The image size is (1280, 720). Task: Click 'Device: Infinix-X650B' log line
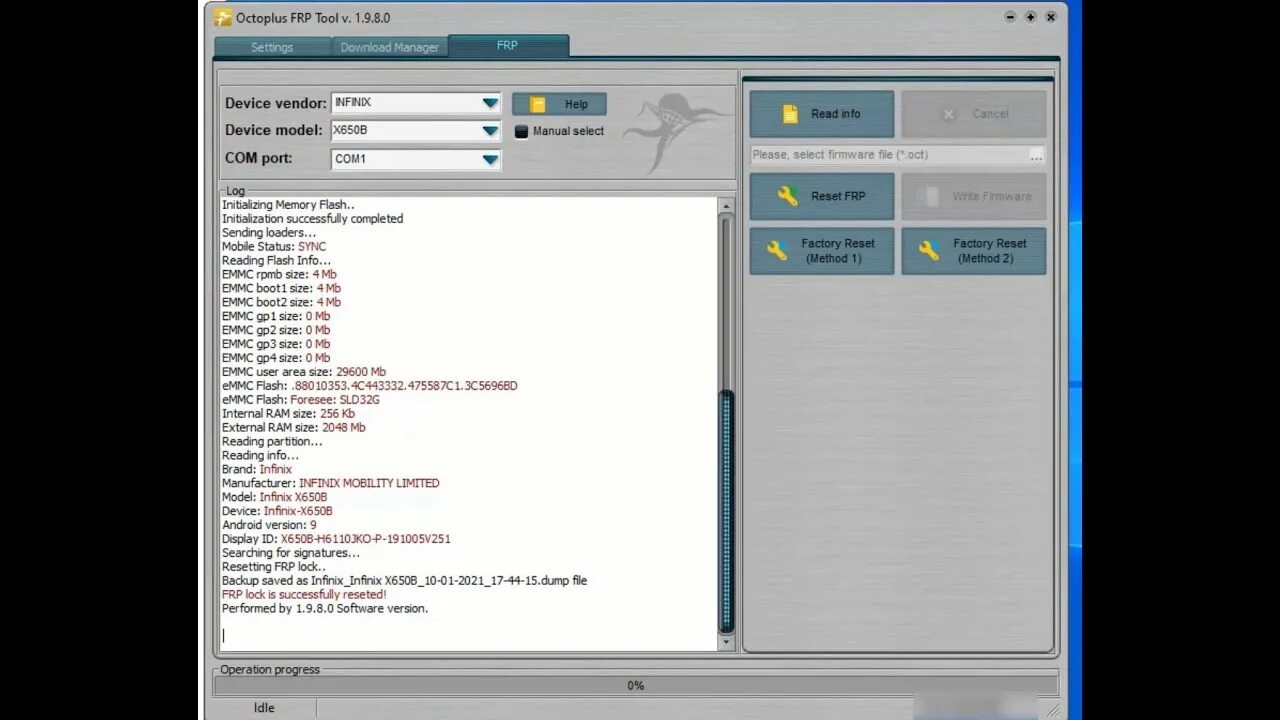click(x=277, y=511)
